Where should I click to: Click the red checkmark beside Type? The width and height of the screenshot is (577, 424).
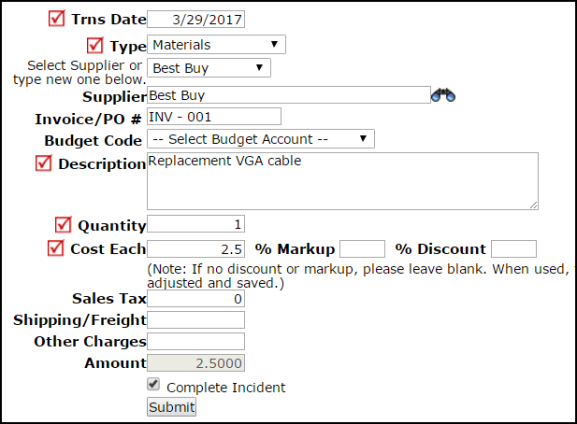tap(95, 45)
